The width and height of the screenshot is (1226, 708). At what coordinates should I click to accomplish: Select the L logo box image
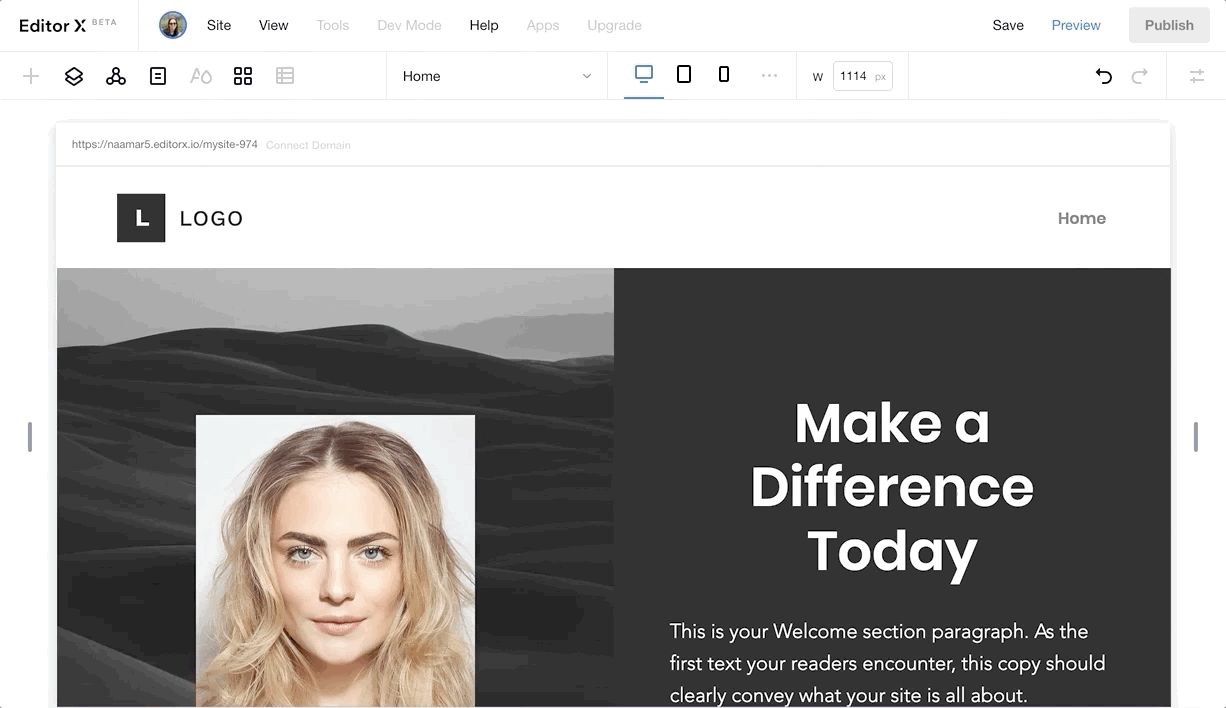tap(141, 218)
